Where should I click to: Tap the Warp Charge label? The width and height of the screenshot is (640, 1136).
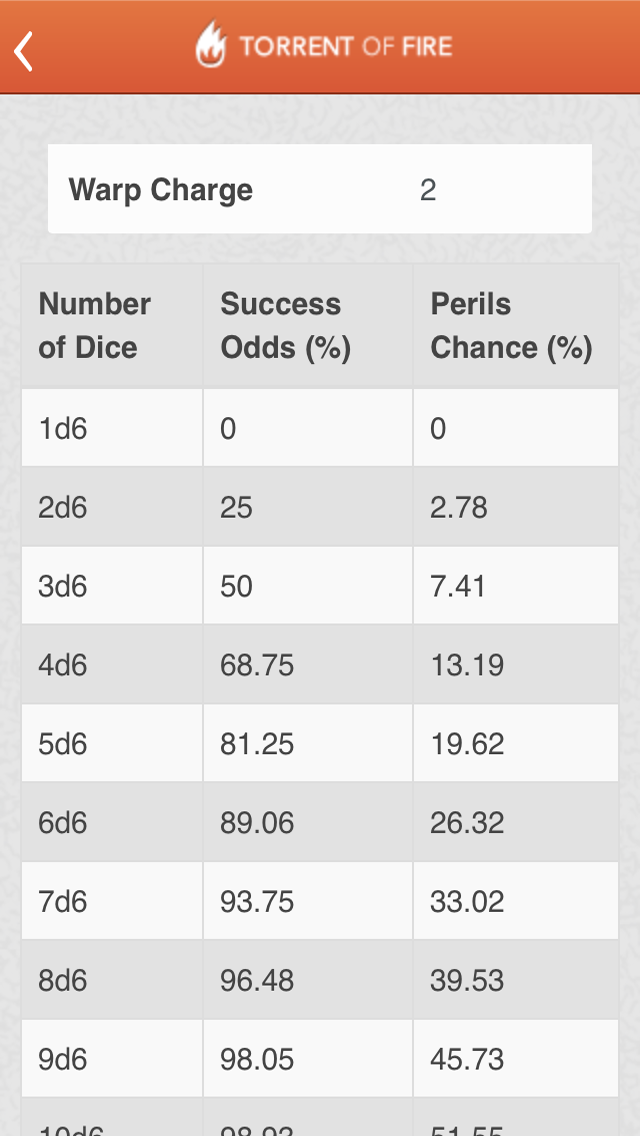point(160,190)
